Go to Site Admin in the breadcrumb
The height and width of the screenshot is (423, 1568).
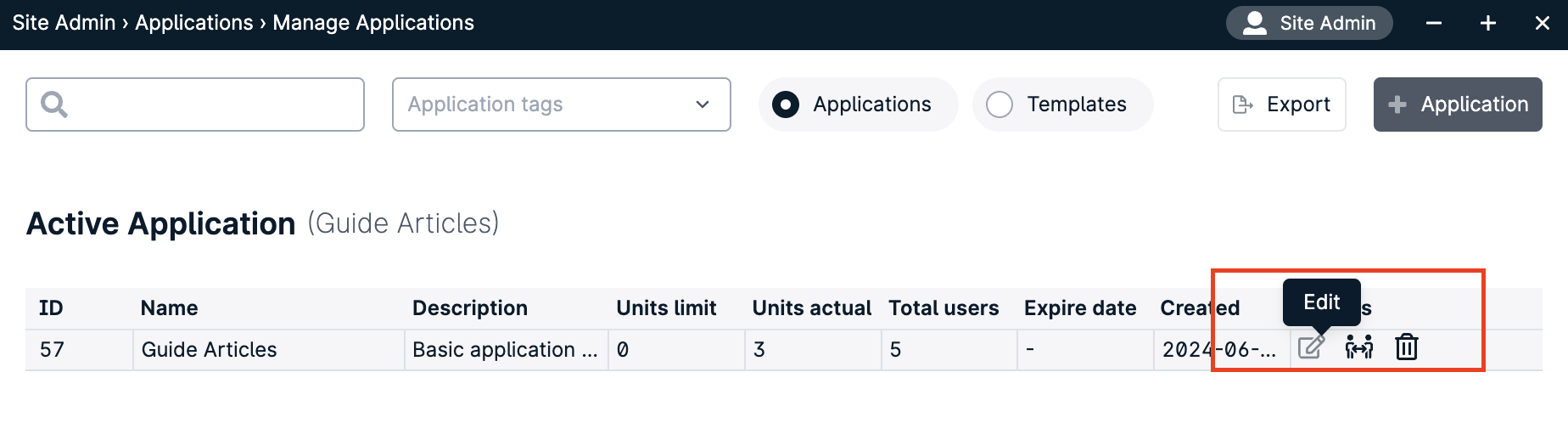coord(64,23)
